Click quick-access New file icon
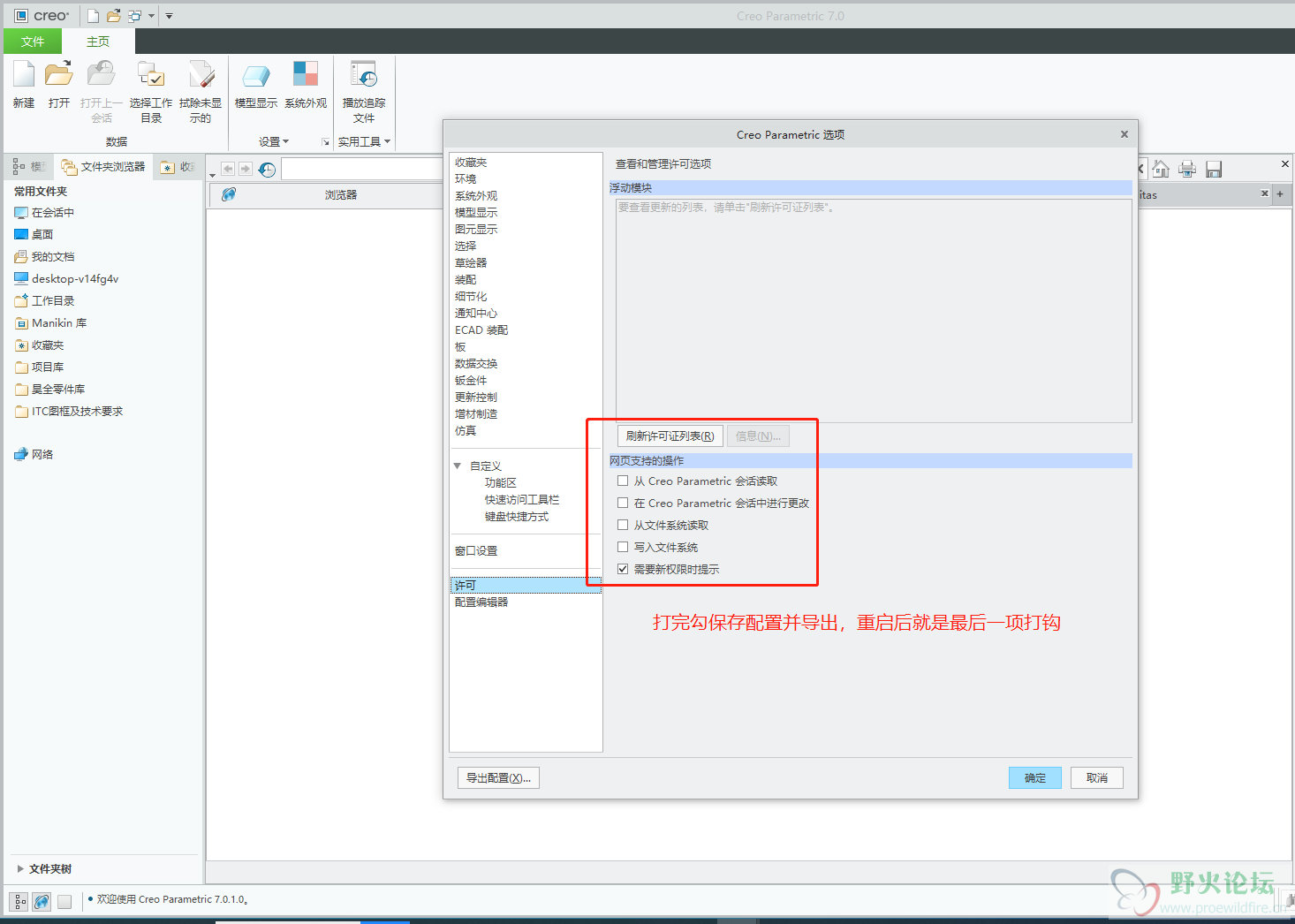1295x924 pixels. click(93, 16)
